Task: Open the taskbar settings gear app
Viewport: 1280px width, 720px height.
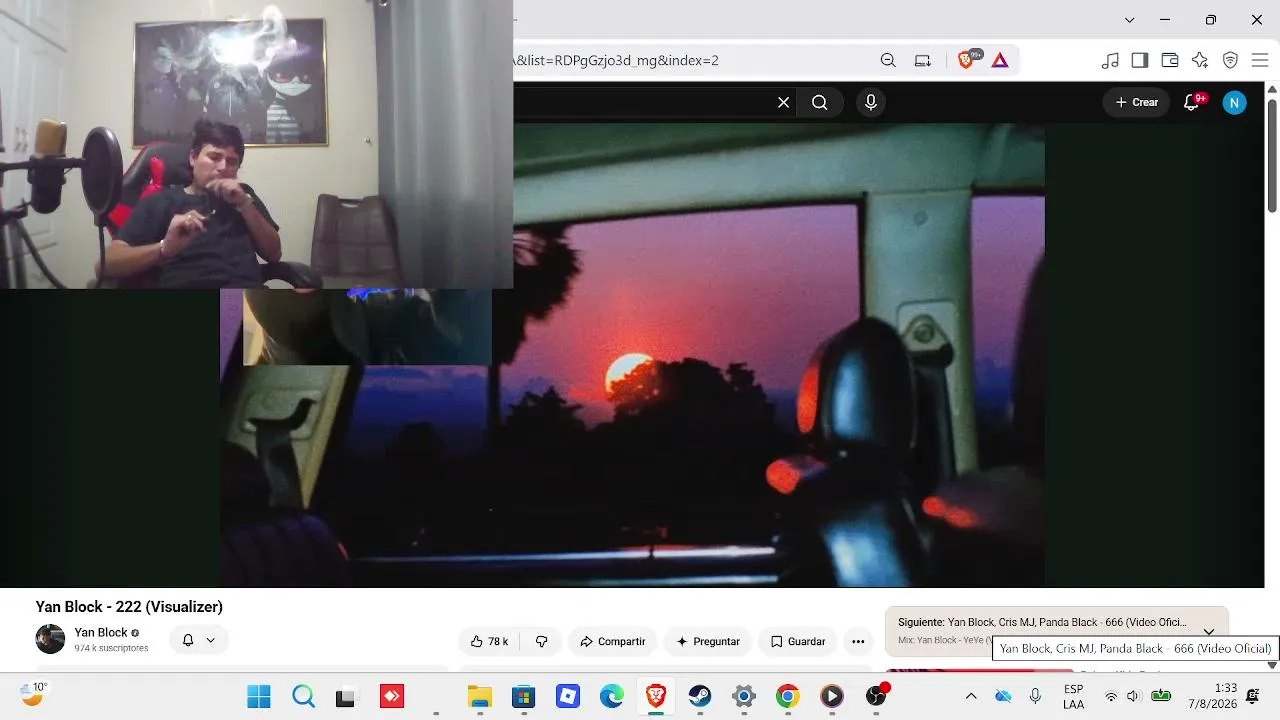Action: (744, 696)
